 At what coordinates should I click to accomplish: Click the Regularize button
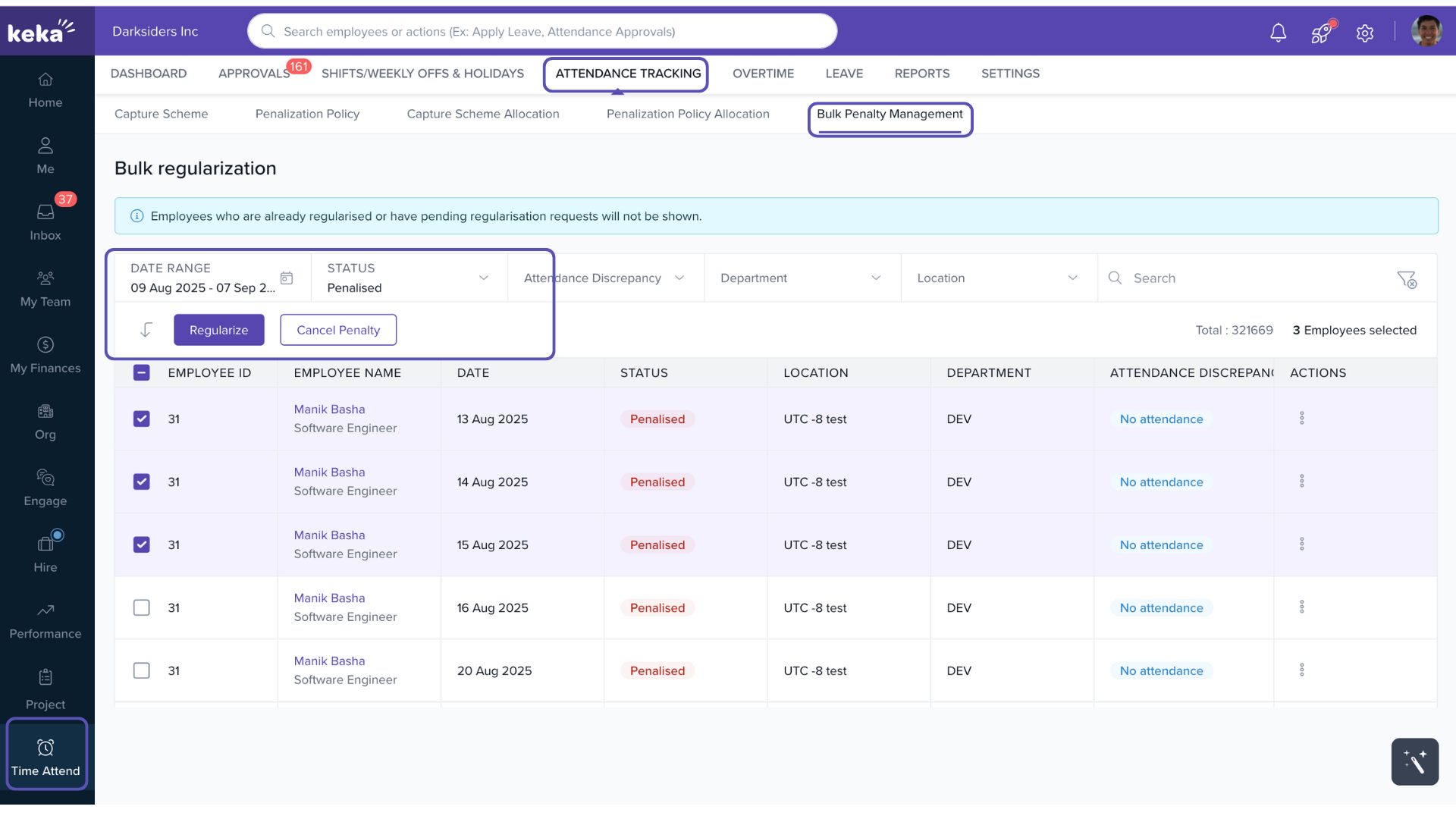click(218, 330)
